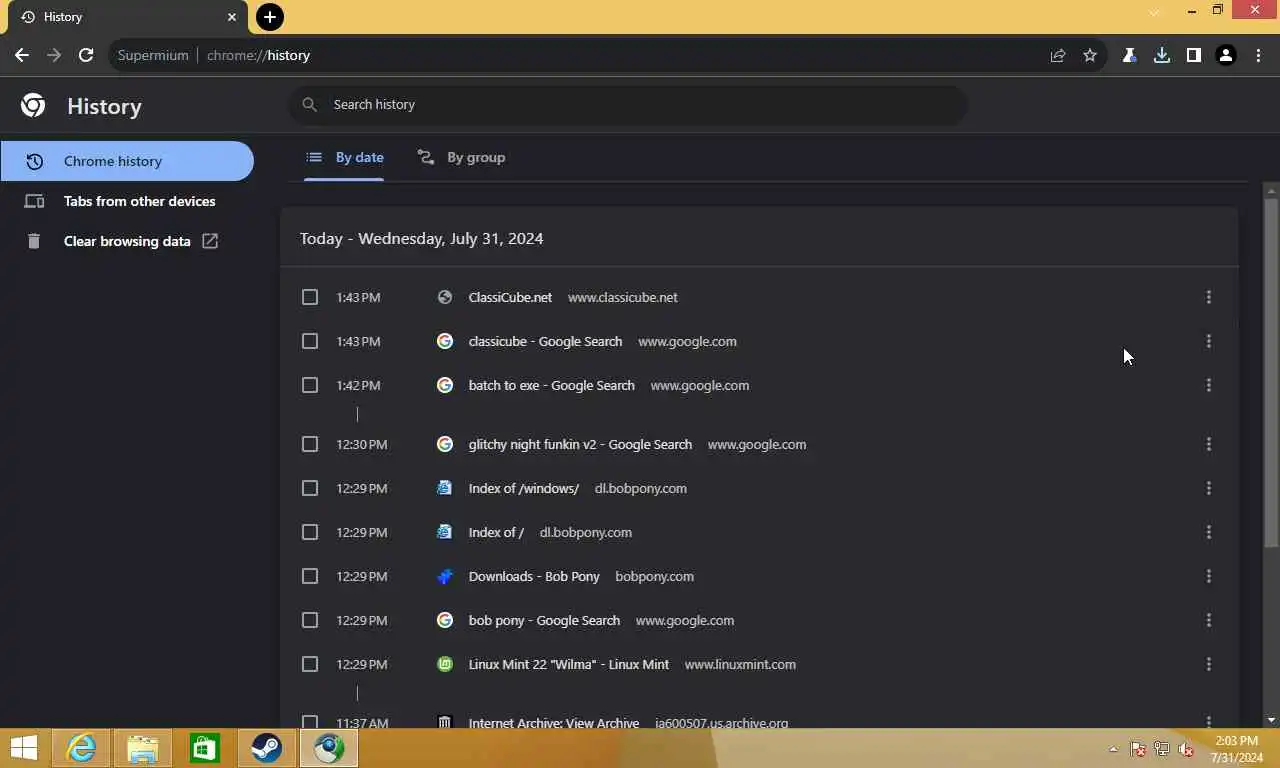This screenshot has height=768, width=1280.
Task: Click the trash icon next to Clear browsing data
Action: point(34,241)
